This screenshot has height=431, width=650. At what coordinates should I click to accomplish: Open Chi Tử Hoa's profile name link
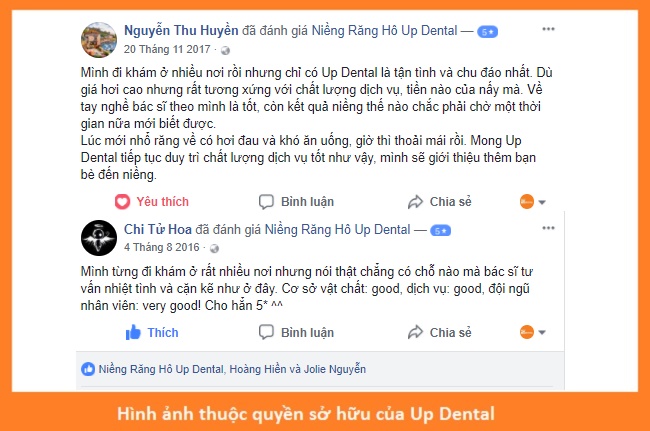point(158,229)
